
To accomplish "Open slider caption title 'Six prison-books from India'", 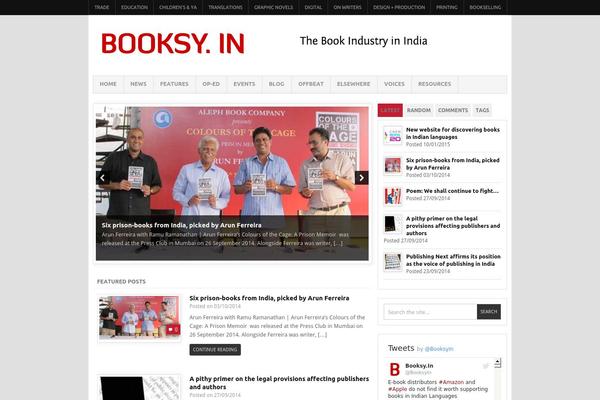I will coord(182,225).
